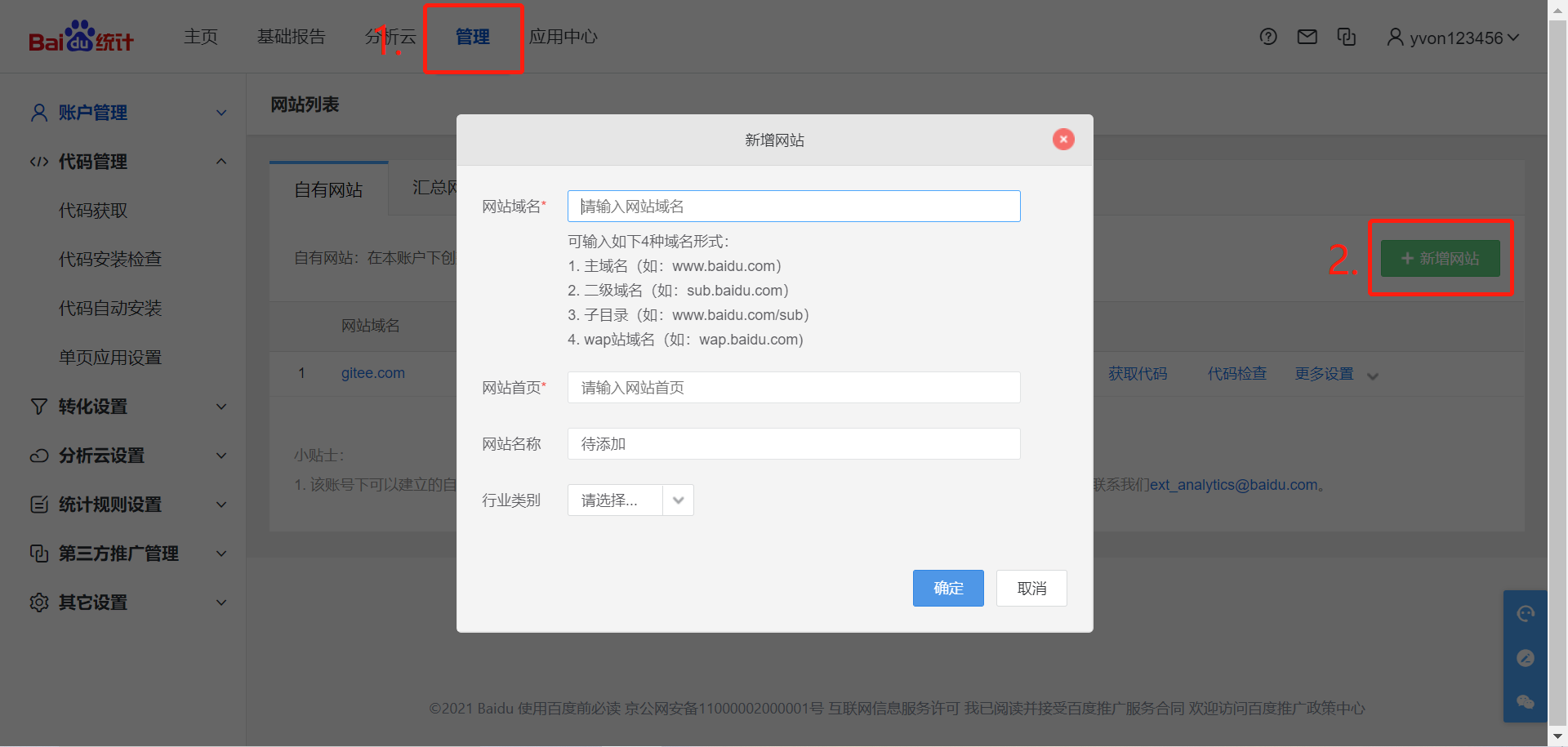The width and height of the screenshot is (1568, 747).
Task: Focus the 网站域名 input field
Action: pos(794,207)
